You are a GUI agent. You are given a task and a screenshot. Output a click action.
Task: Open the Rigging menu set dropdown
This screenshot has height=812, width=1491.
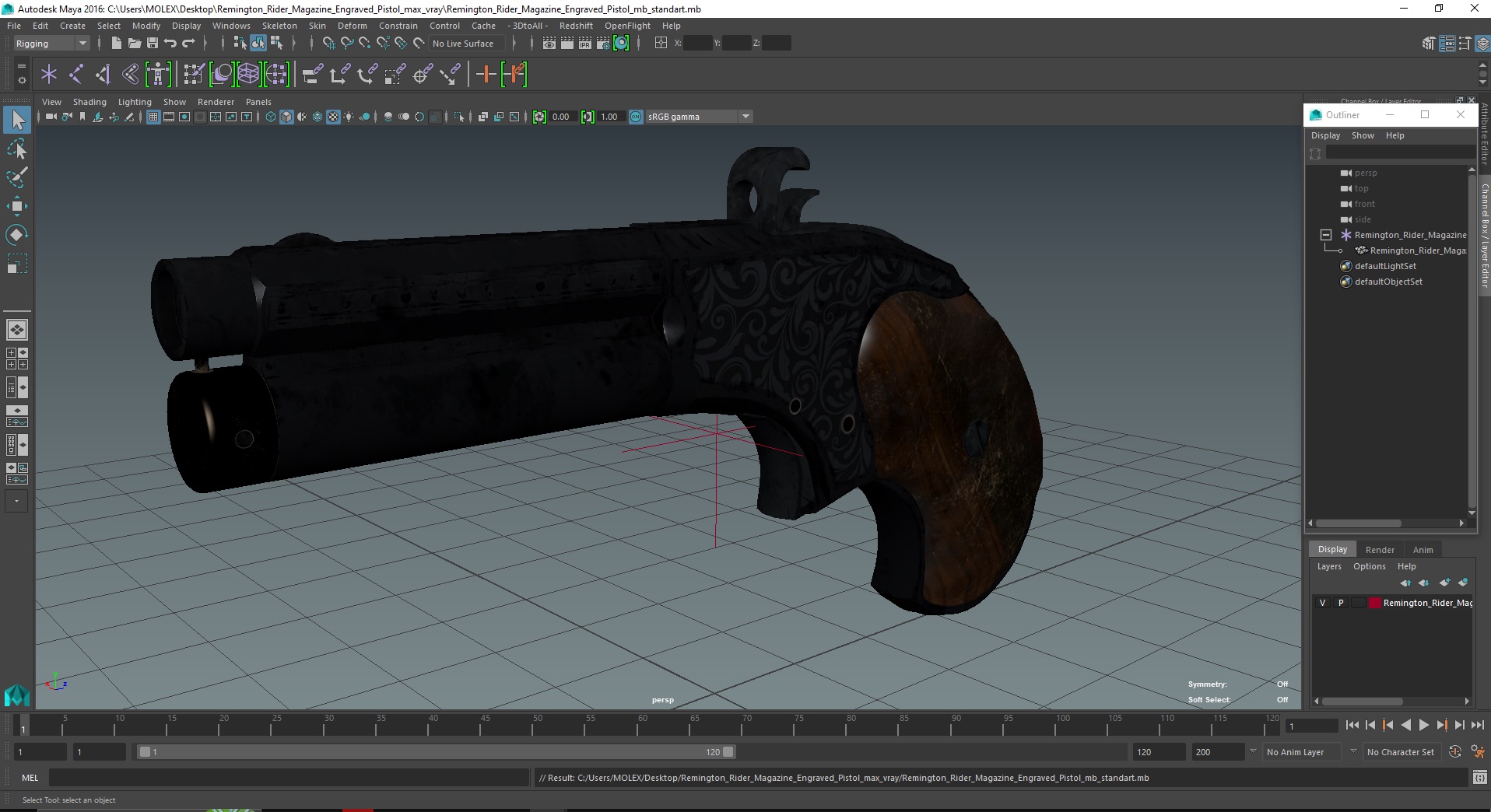(x=51, y=44)
